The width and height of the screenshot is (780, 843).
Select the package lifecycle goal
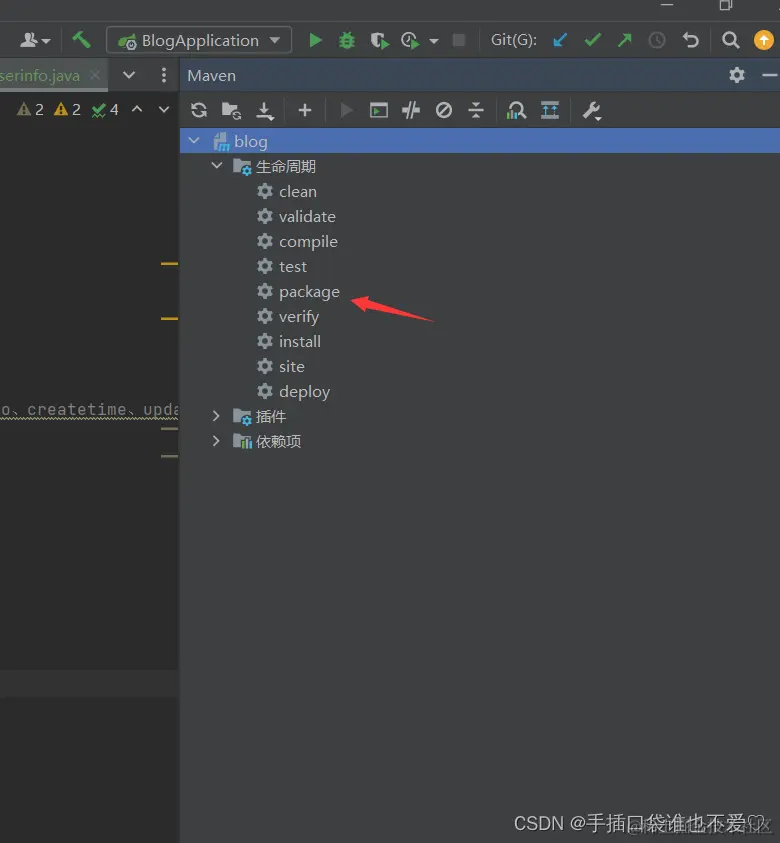pos(298,292)
